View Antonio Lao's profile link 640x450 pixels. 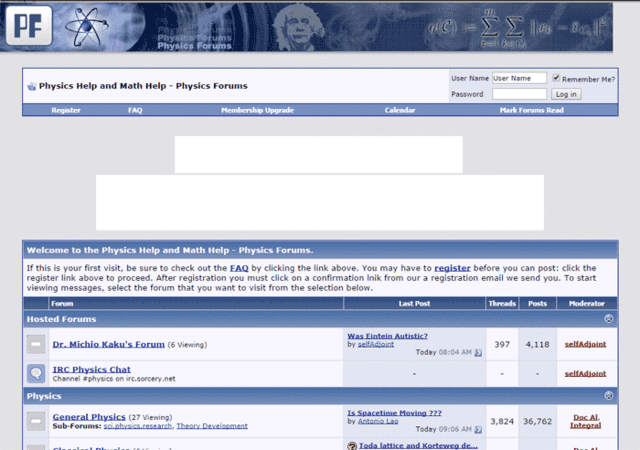(378, 421)
